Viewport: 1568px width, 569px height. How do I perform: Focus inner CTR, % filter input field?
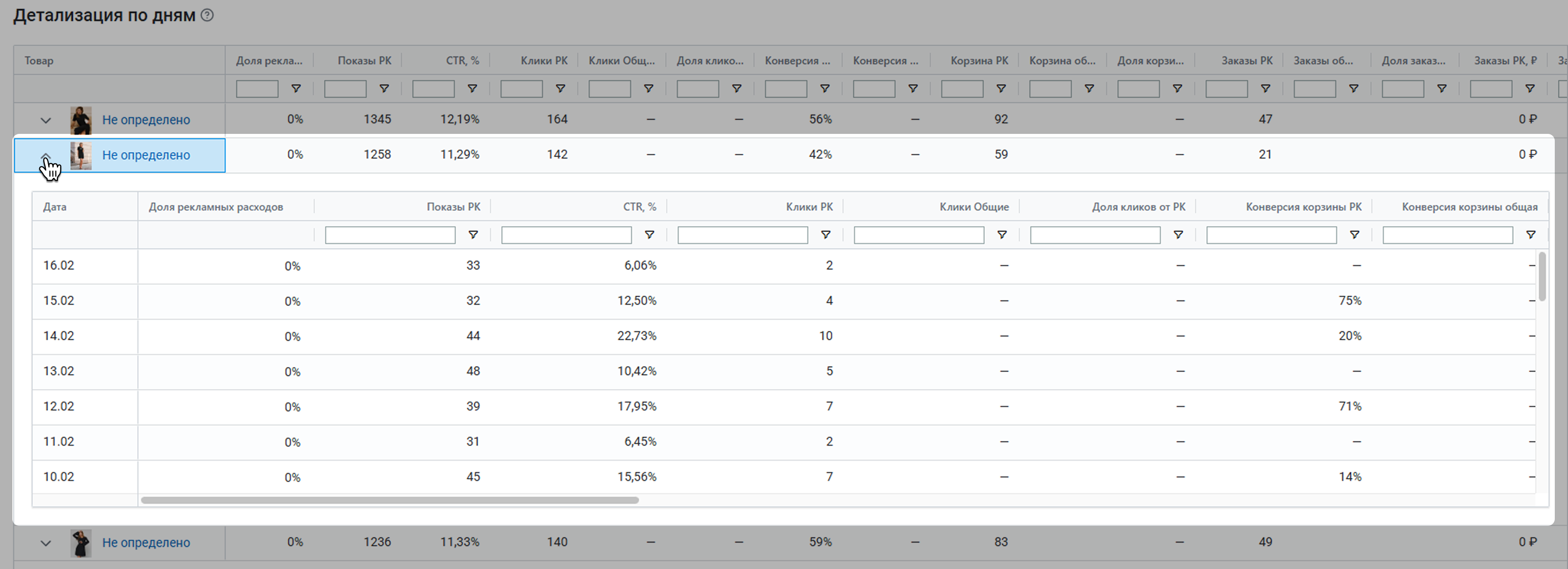click(x=566, y=235)
